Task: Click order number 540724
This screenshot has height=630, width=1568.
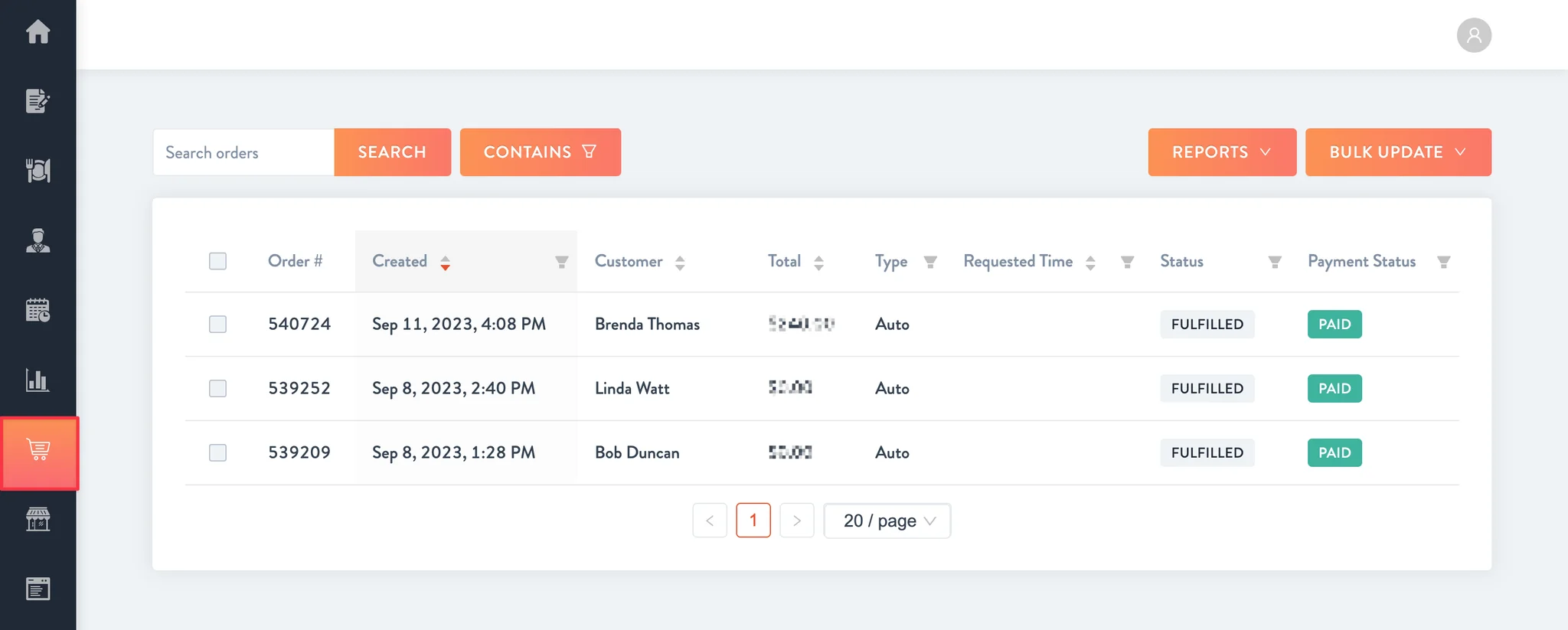Action: pyautogui.click(x=299, y=324)
